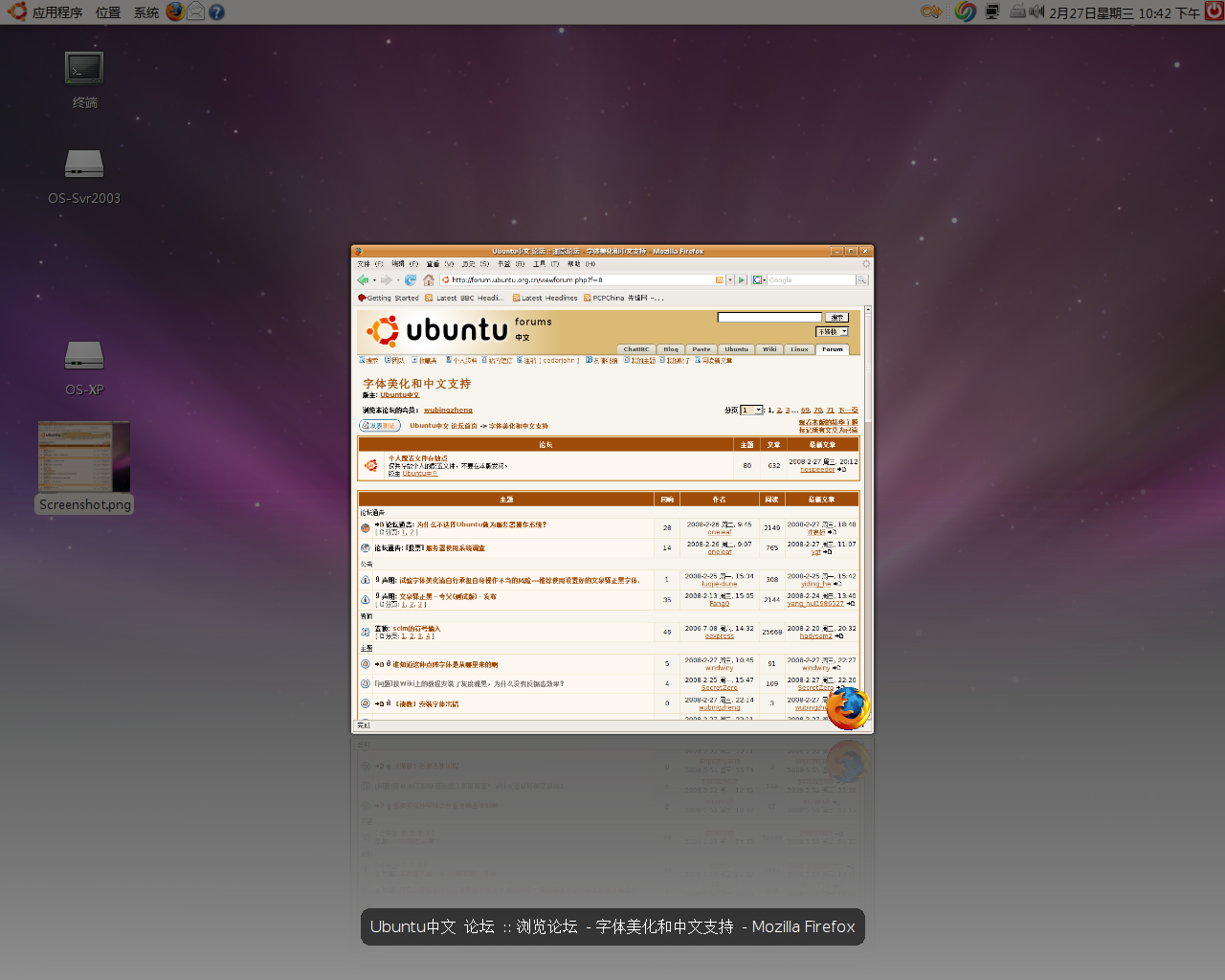
Task: Click the Firefox forward arrow button
Action: (x=386, y=280)
